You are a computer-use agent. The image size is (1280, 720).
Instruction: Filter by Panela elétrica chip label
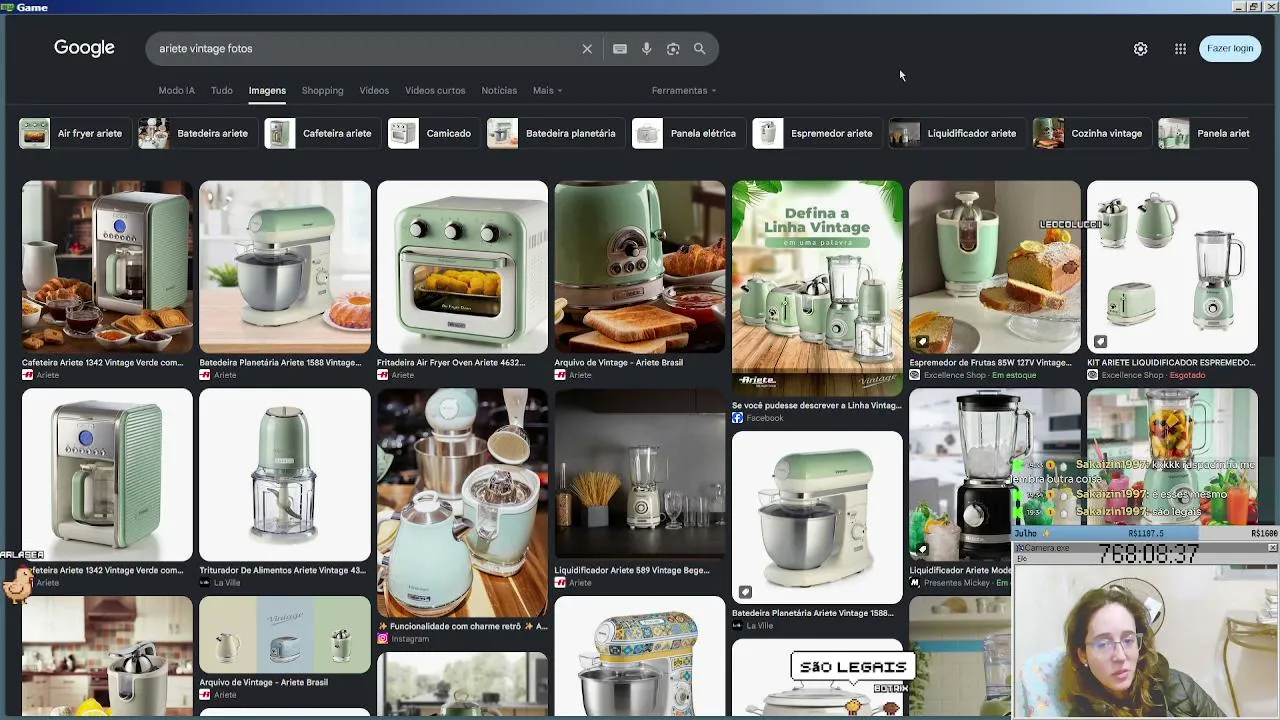(704, 134)
